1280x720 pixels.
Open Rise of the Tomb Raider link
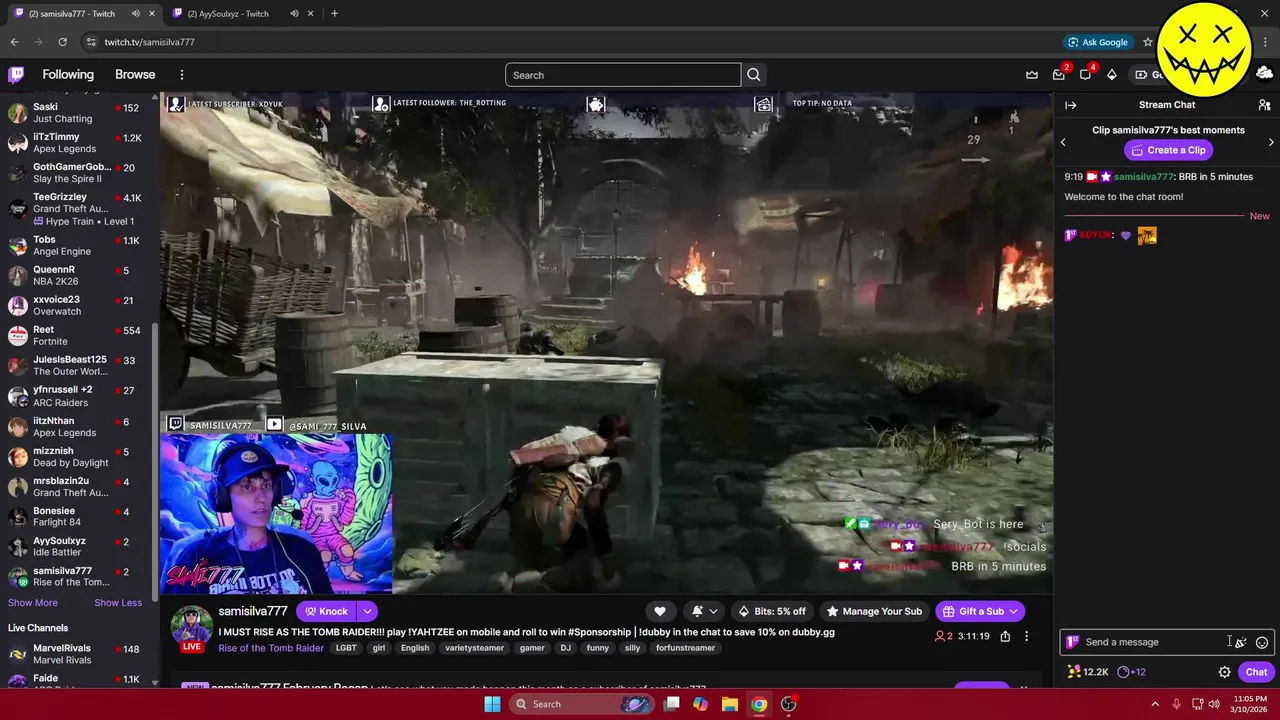point(271,648)
